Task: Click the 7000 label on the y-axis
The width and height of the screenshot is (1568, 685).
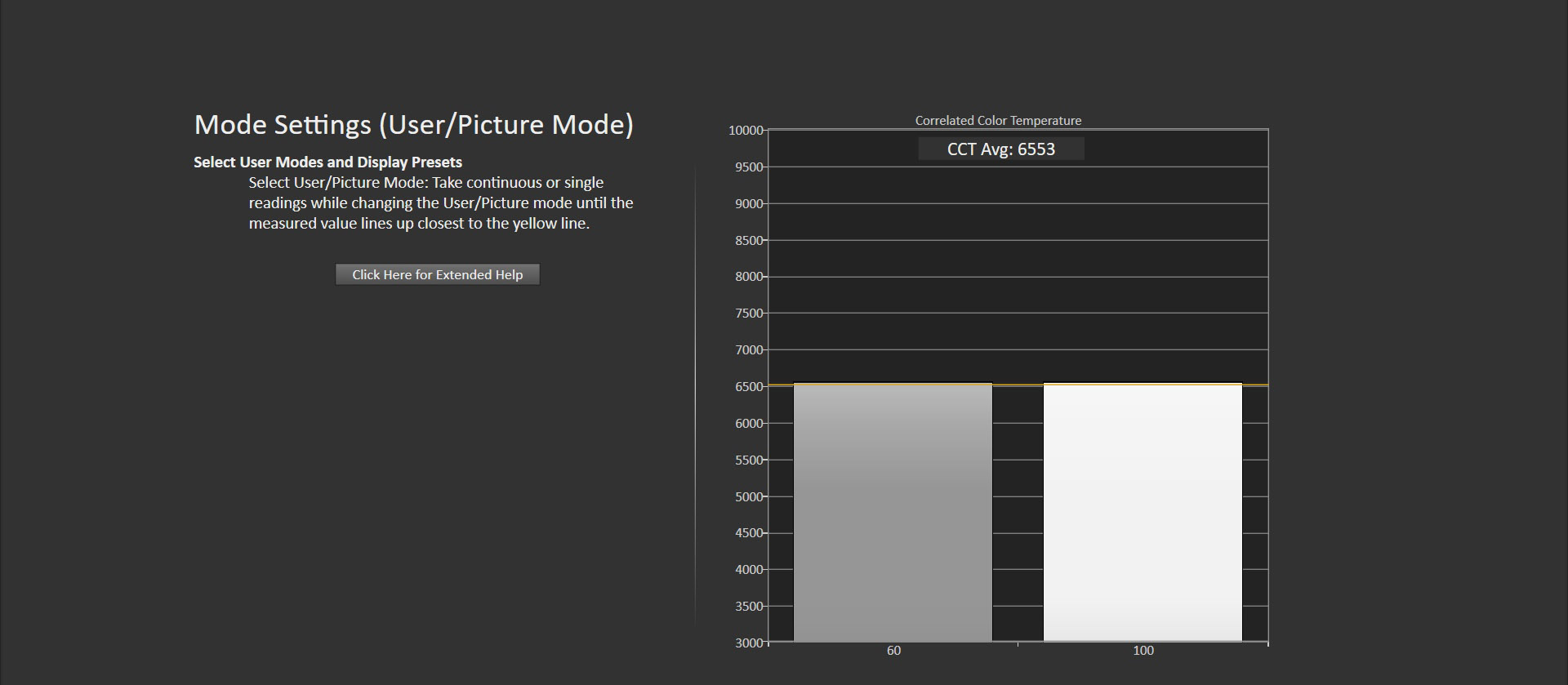Action: (x=748, y=350)
